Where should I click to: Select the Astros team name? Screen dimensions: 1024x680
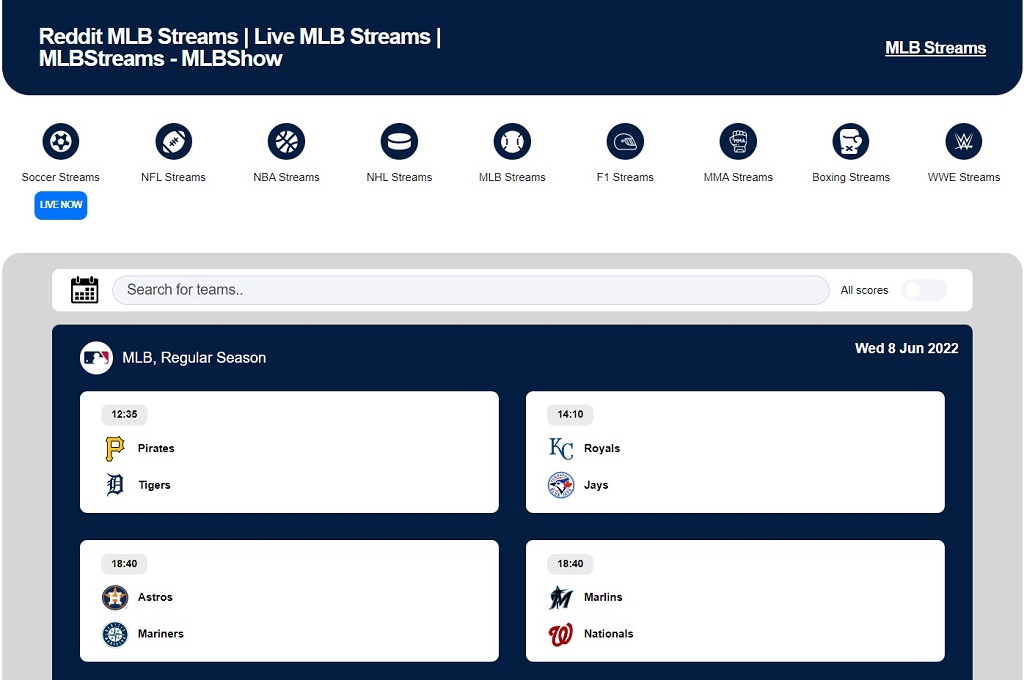point(155,597)
